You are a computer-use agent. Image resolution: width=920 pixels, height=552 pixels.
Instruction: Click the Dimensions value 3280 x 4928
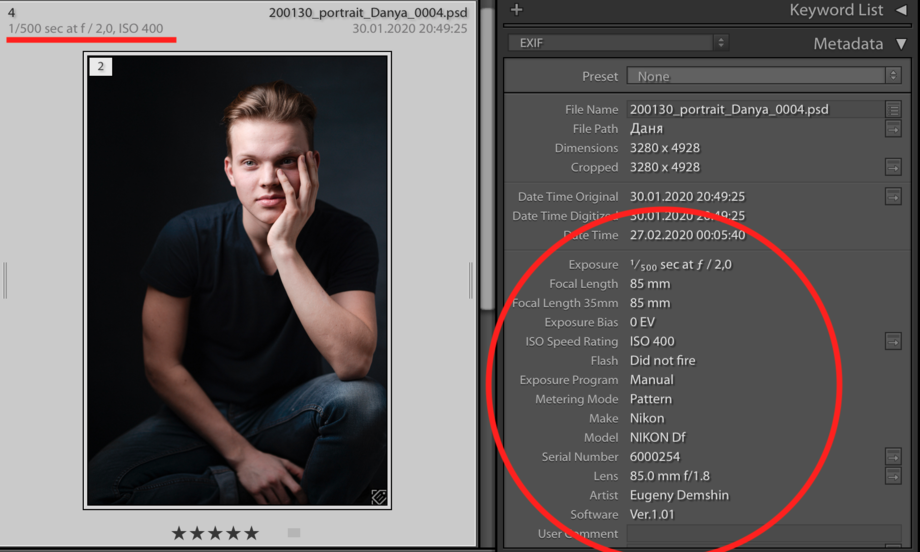tap(665, 148)
